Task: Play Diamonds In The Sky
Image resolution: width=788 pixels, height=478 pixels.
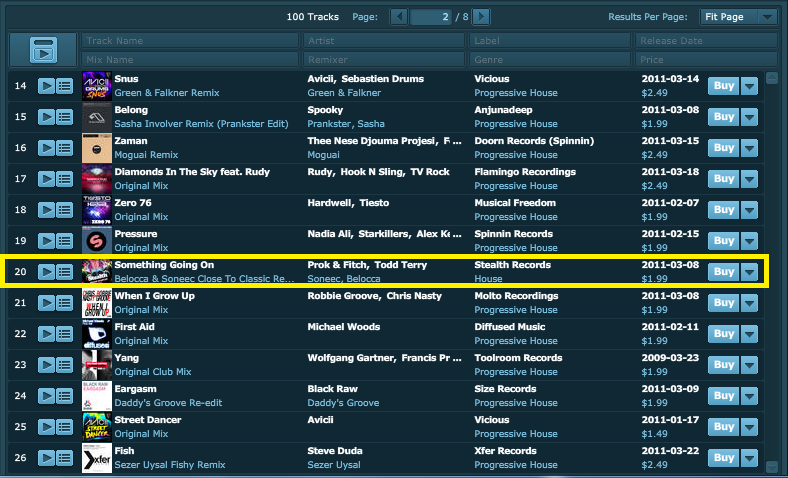Action: point(46,179)
